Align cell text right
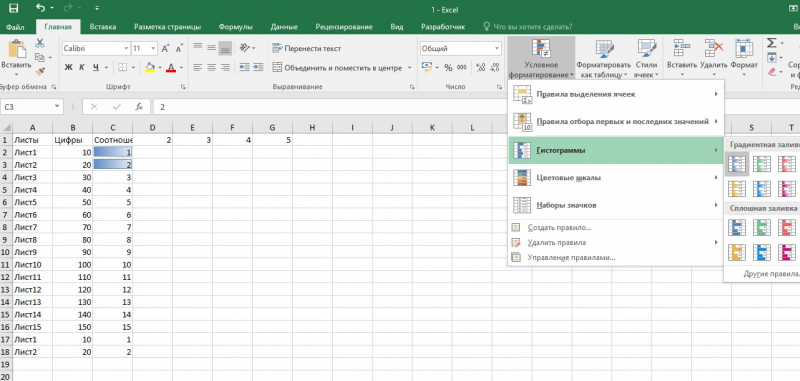800x381 pixels. click(225, 67)
